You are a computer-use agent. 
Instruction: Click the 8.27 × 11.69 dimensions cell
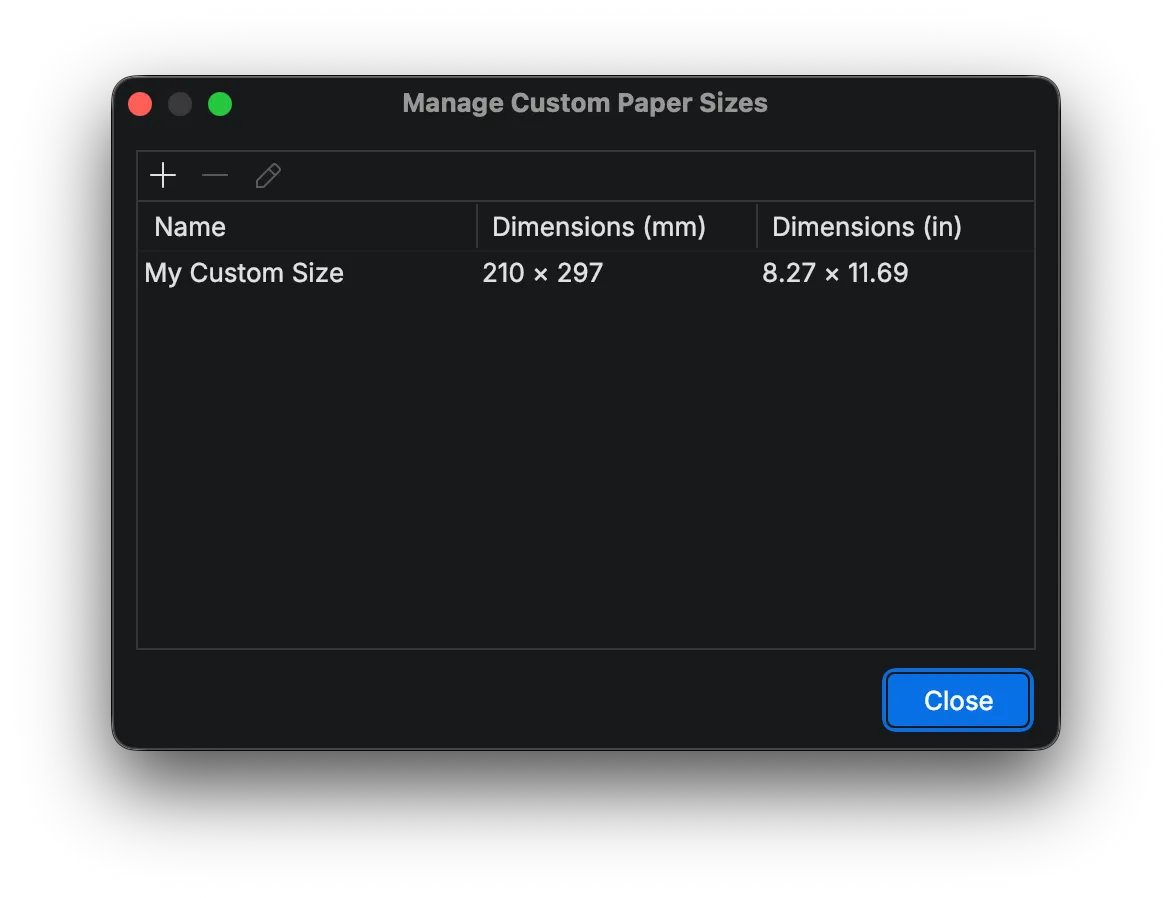pyautogui.click(x=835, y=272)
